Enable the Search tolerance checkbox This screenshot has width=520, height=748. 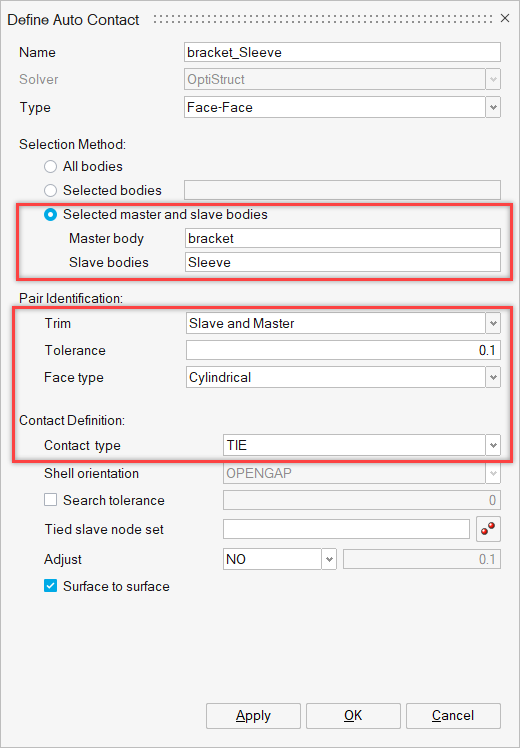tap(50, 500)
